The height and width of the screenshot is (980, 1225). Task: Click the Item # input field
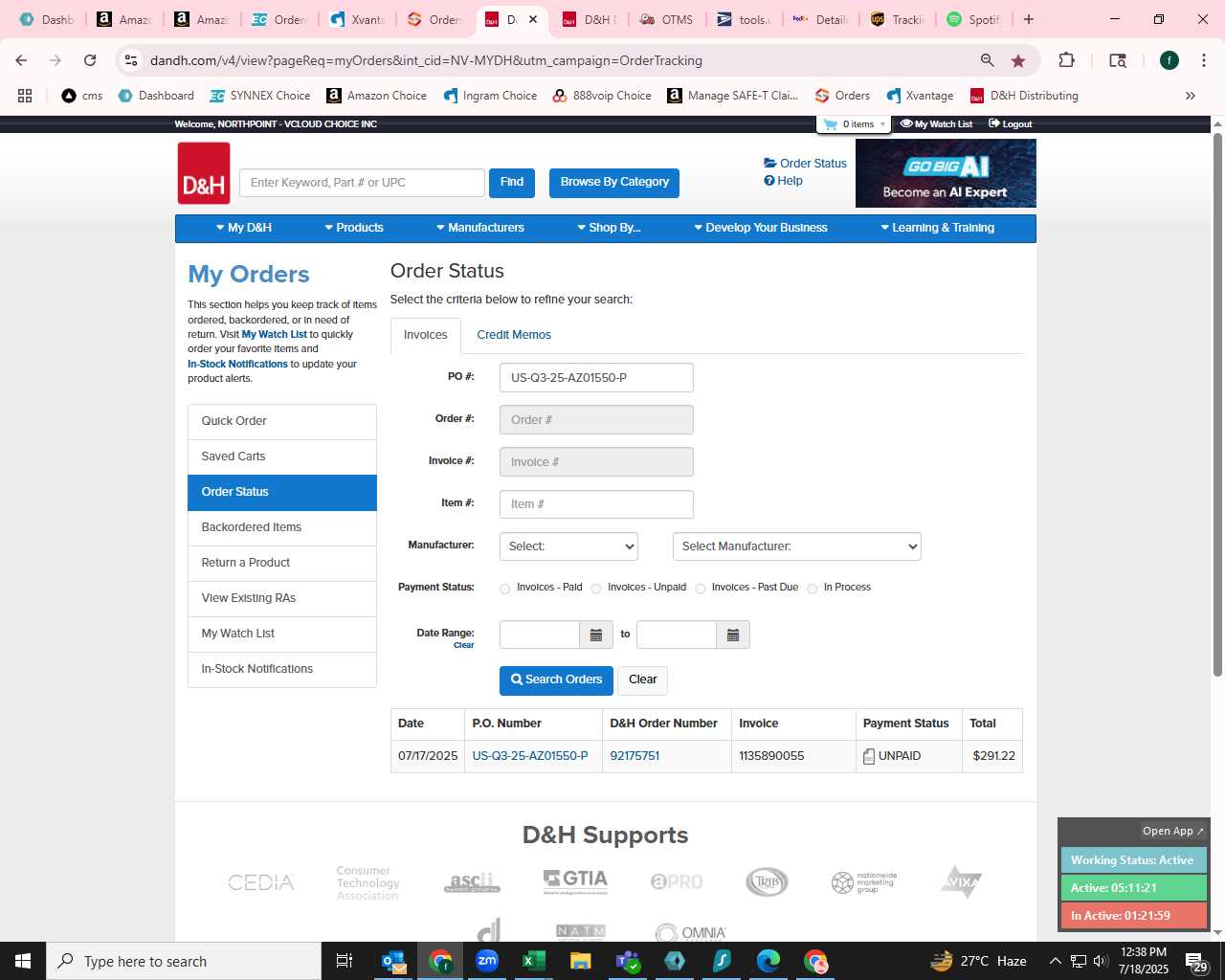point(596,504)
